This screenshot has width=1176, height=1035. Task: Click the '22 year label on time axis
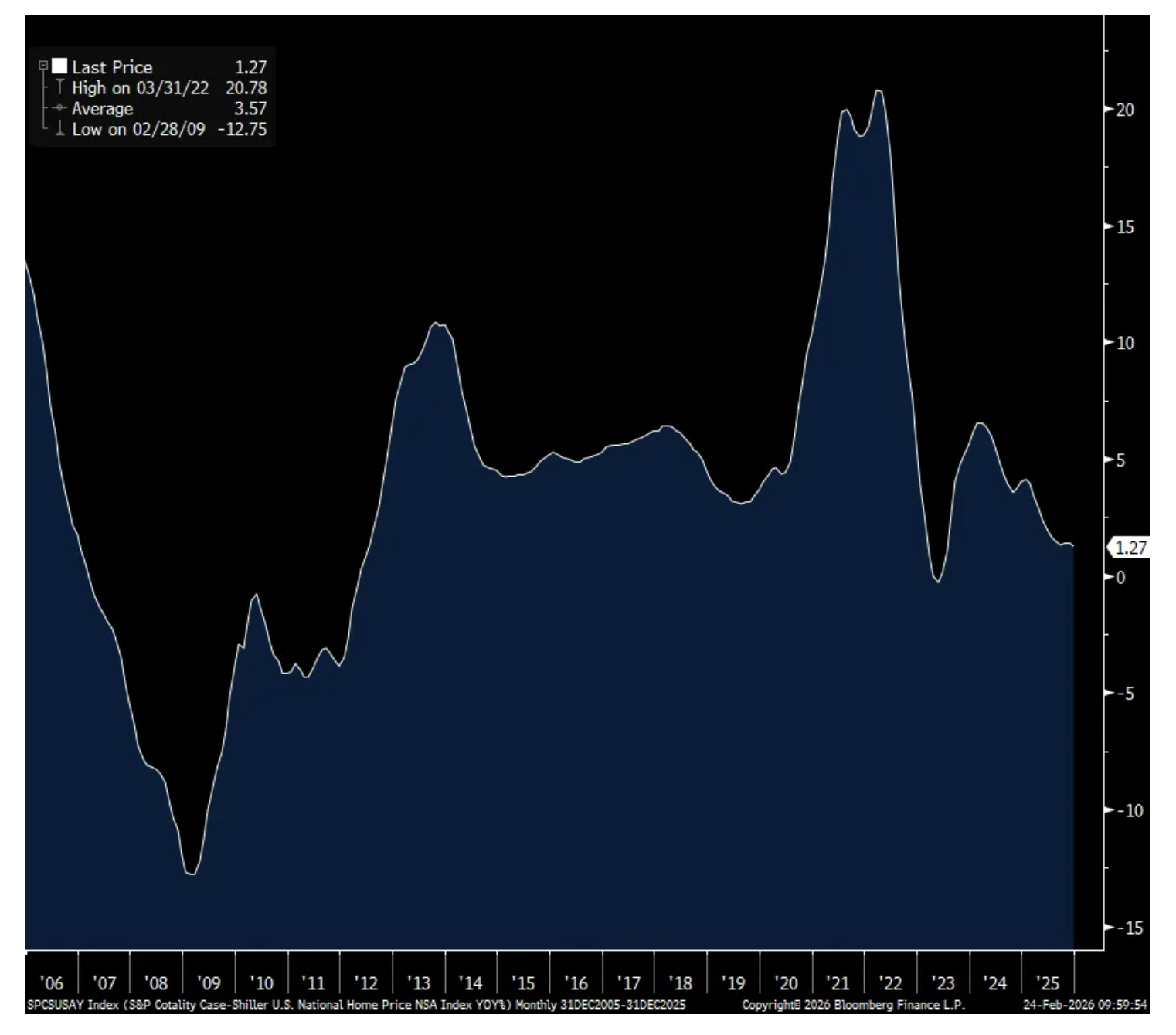click(x=890, y=983)
